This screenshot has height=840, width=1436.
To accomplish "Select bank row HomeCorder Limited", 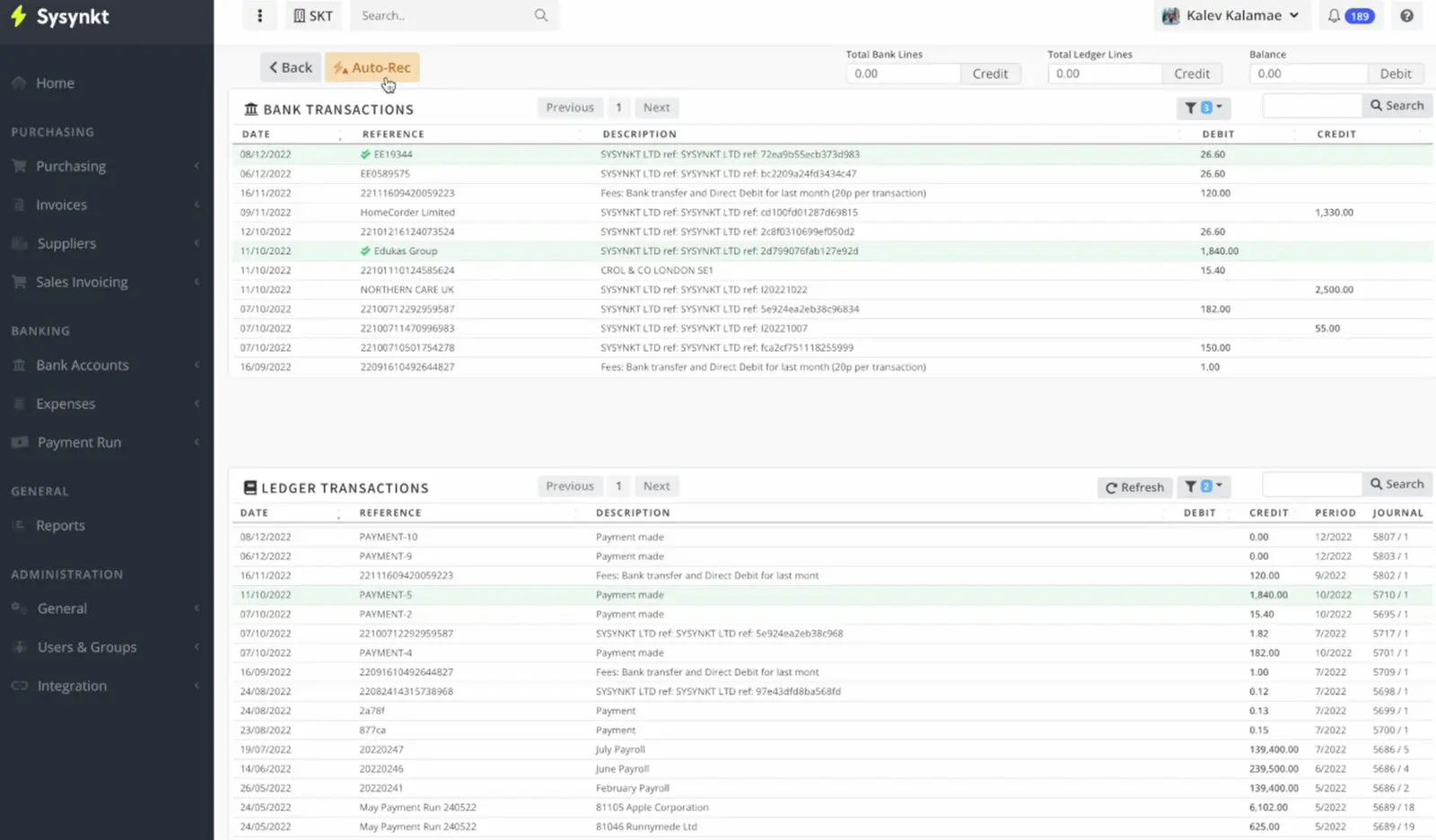I will pyautogui.click(x=832, y=213).
